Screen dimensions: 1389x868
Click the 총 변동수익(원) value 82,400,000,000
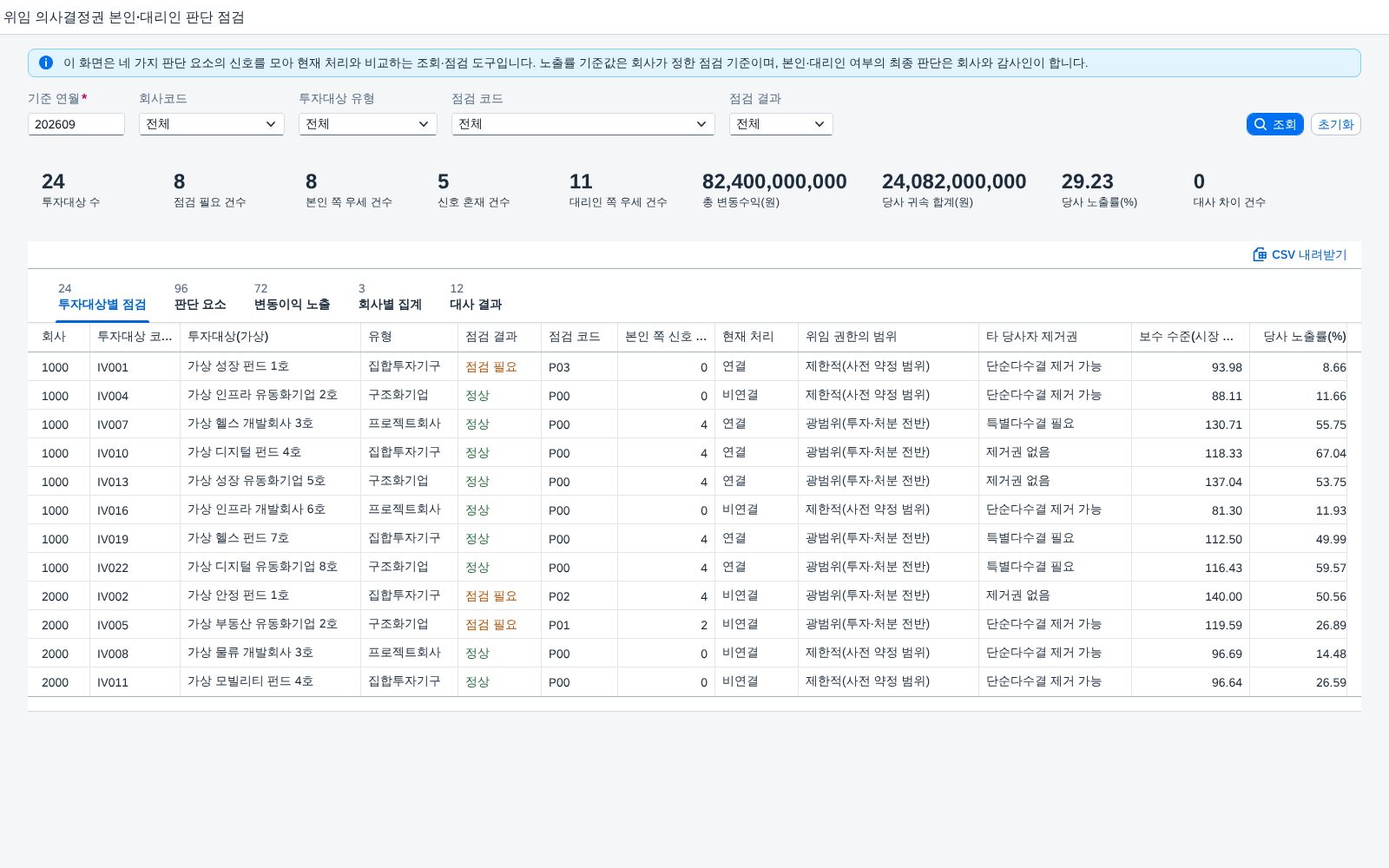click(774, 181)
